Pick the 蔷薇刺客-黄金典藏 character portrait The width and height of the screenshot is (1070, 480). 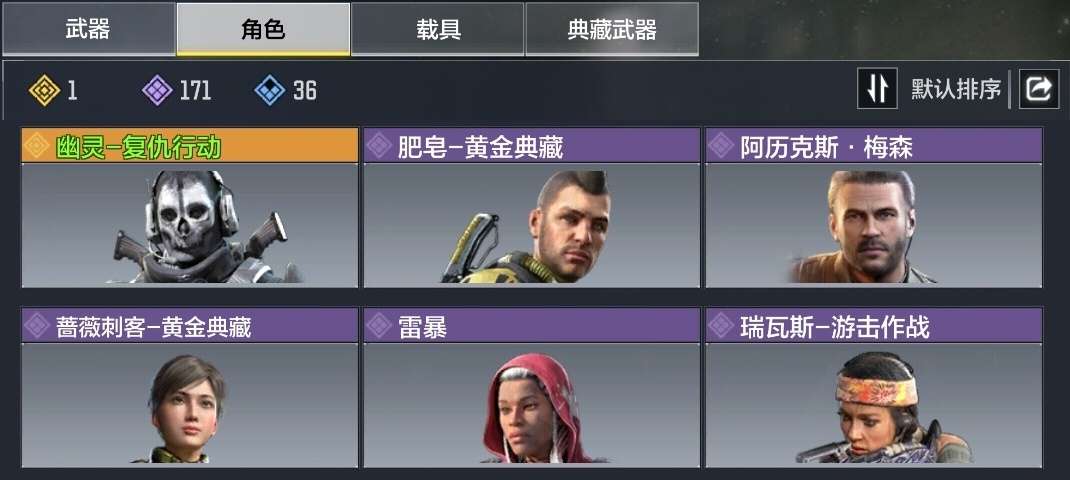(190, 405)
